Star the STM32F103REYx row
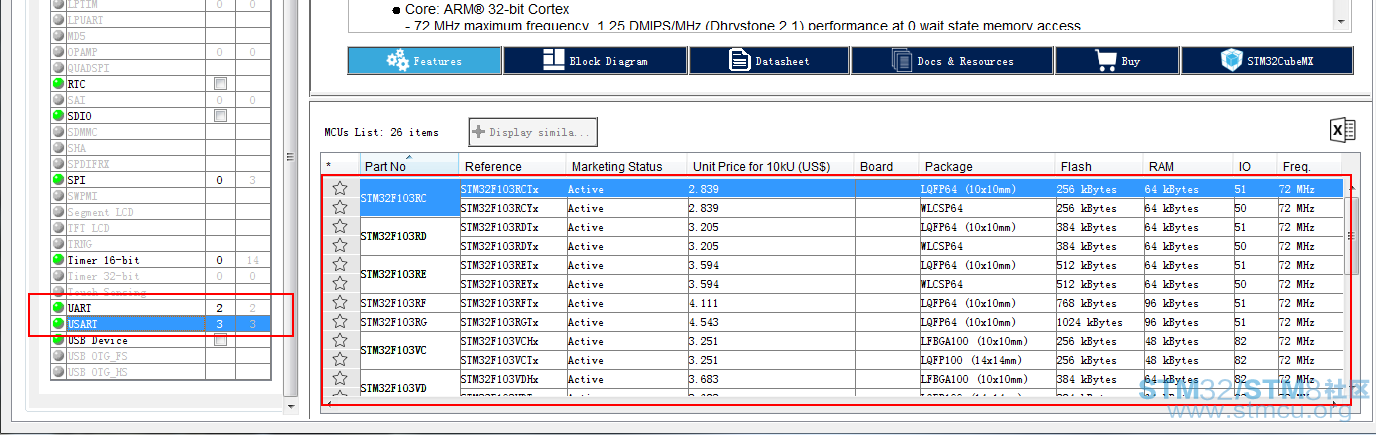 pyautogui.click(x=340, y=283)
